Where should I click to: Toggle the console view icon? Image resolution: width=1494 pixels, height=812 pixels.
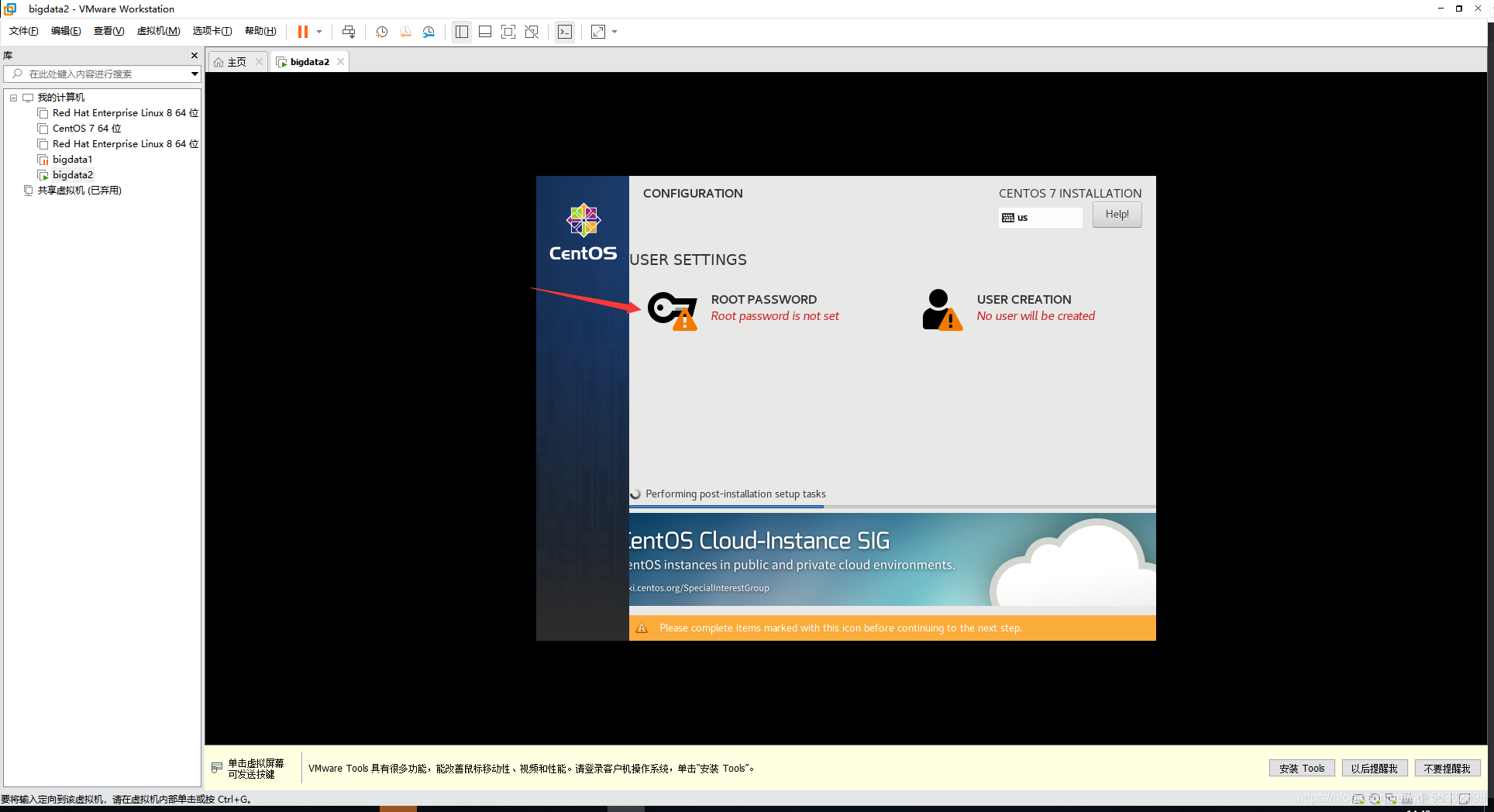(x=565, y=32)
